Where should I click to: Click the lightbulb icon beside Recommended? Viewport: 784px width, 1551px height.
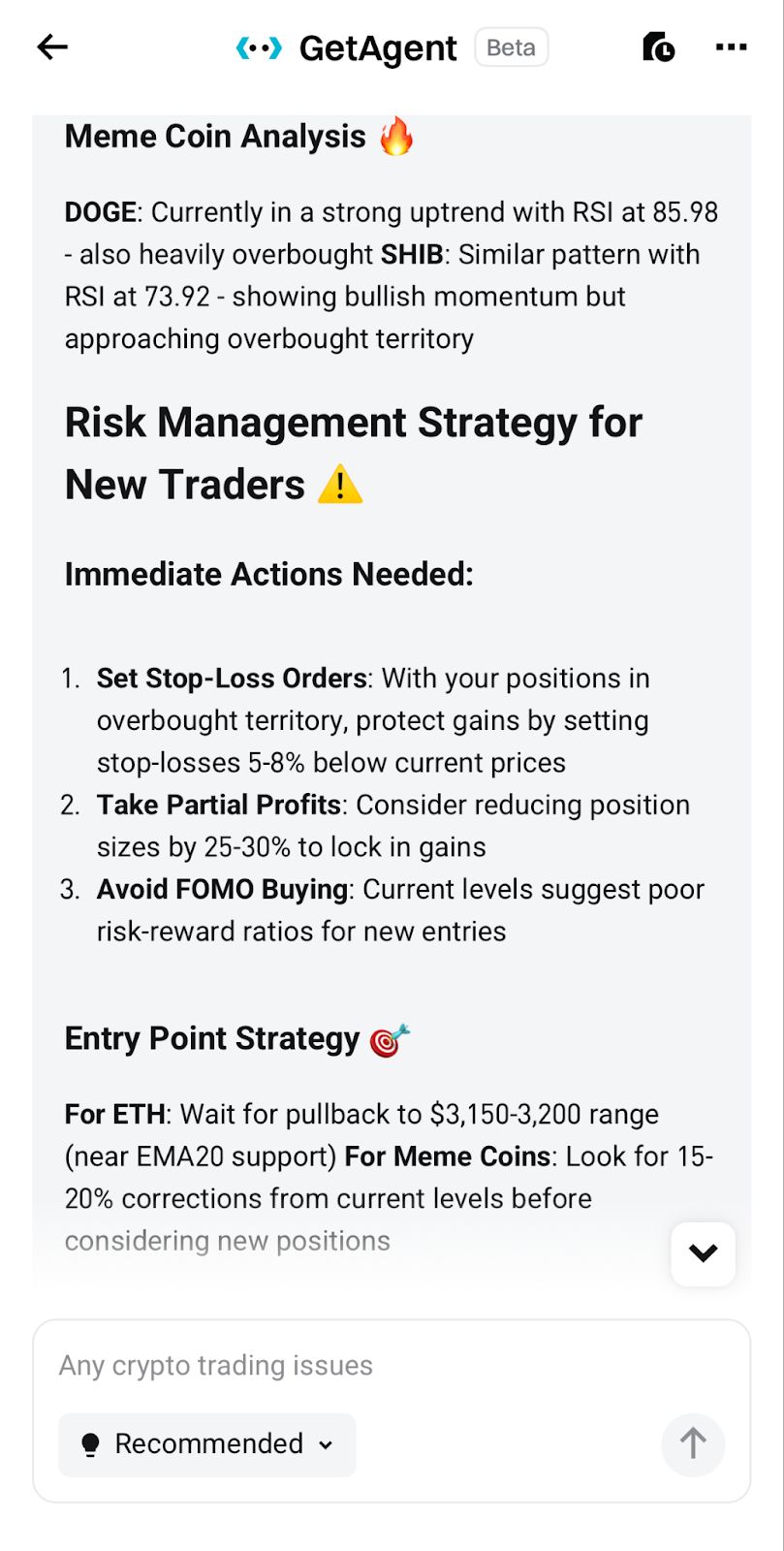(x=90, y=1444)
